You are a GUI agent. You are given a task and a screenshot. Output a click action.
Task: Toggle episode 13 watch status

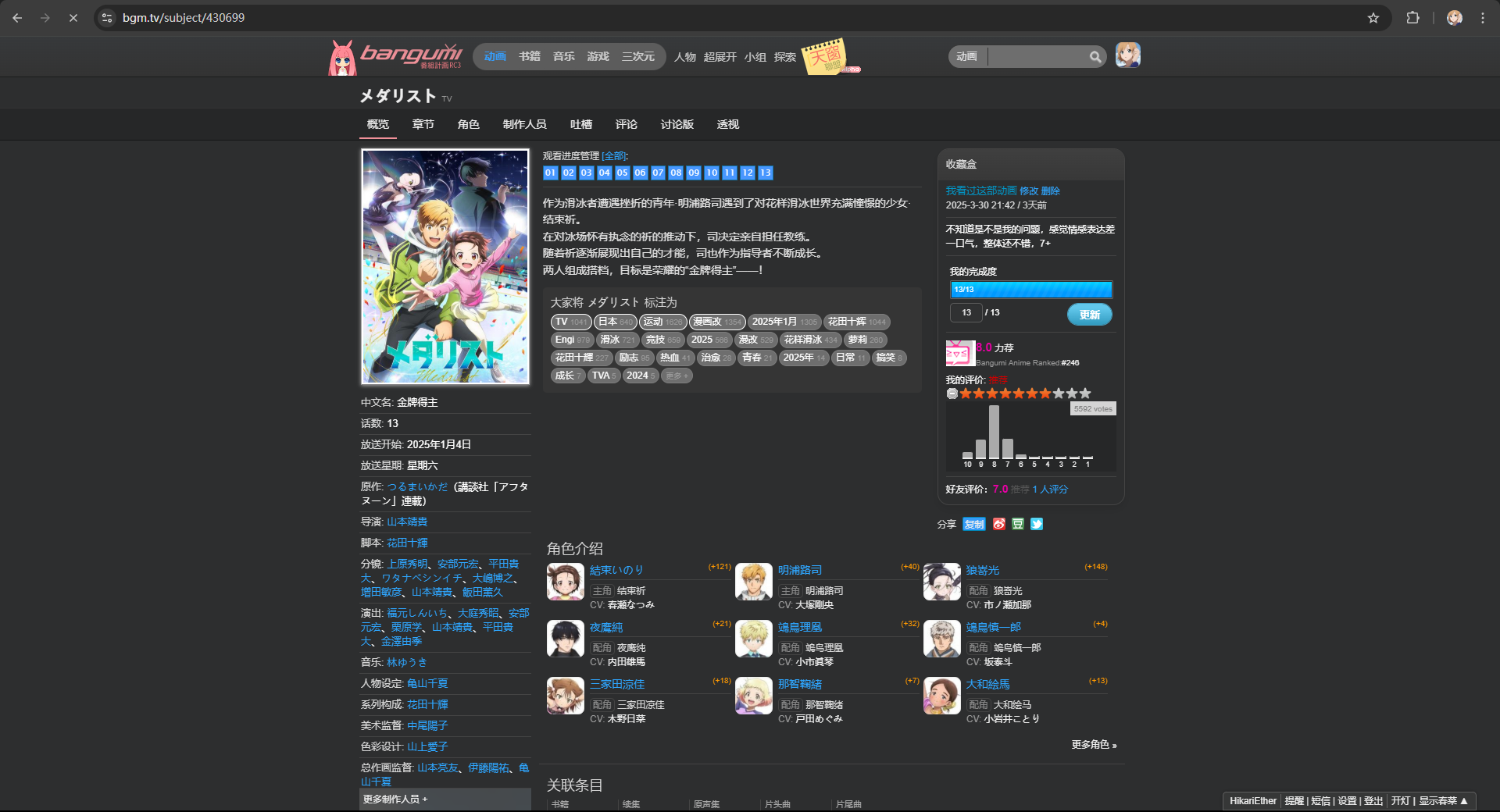click(766, 173)
